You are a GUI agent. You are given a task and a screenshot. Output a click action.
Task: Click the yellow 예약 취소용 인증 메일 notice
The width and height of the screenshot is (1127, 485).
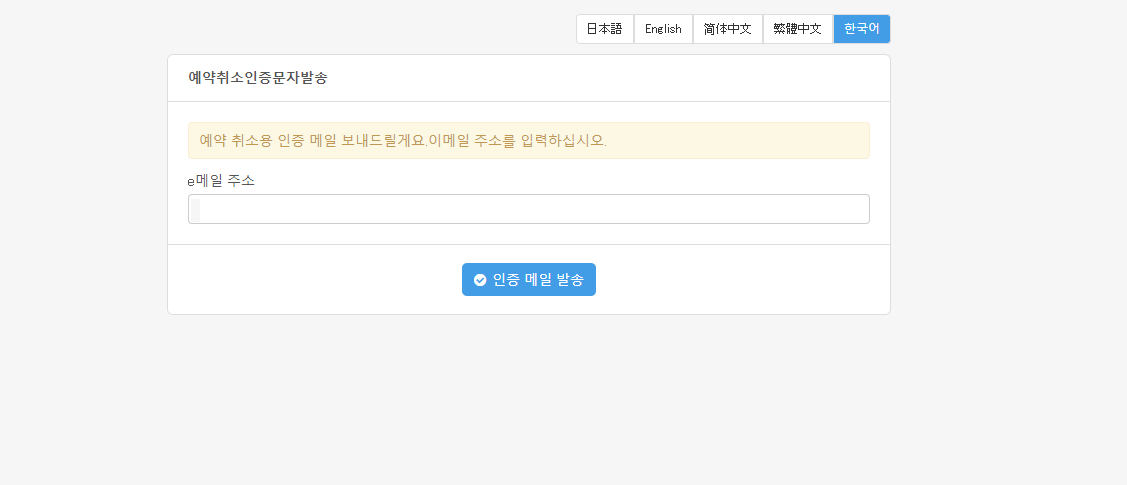coord(528,140)
